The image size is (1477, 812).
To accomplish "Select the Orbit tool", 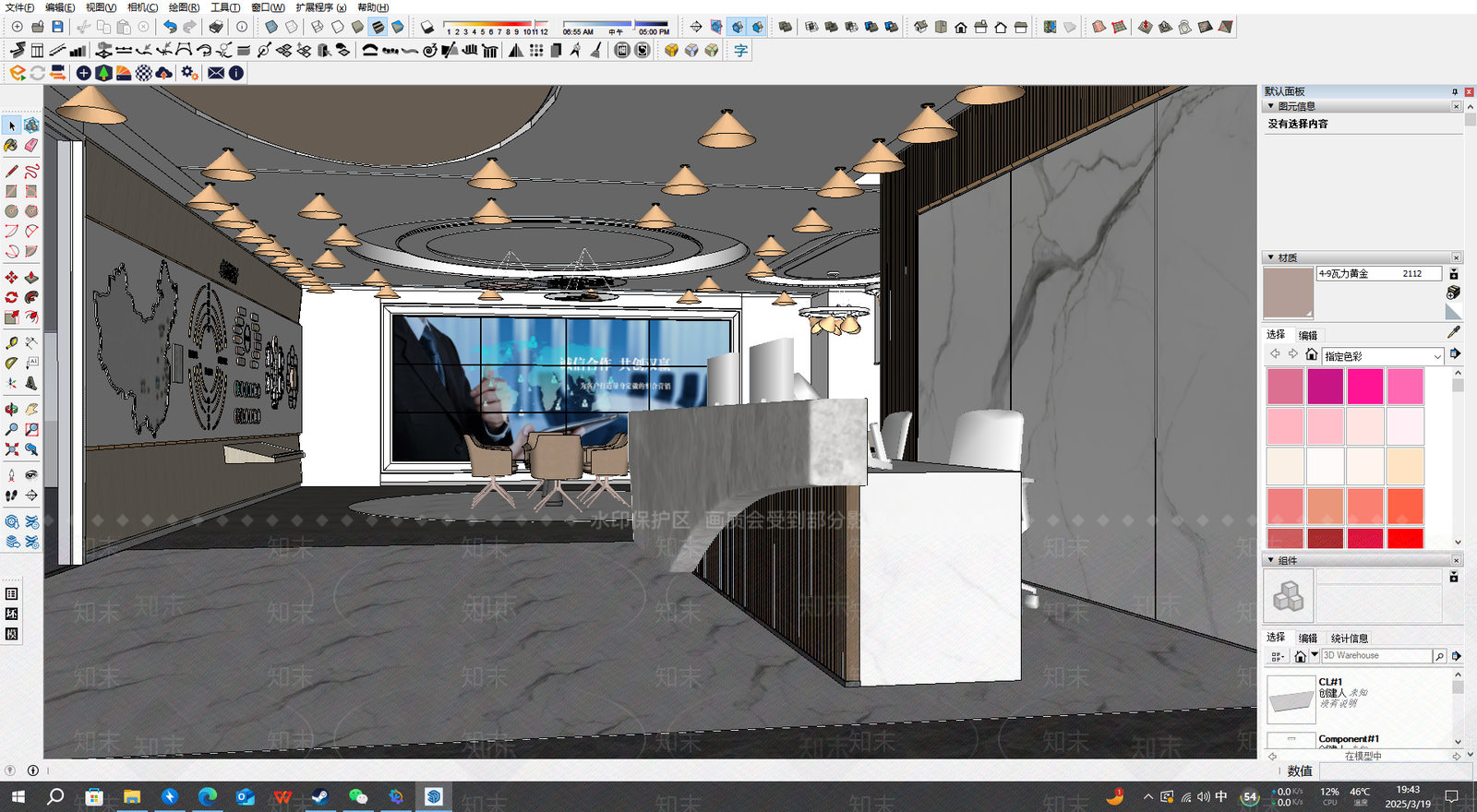I will pos(12,409).
